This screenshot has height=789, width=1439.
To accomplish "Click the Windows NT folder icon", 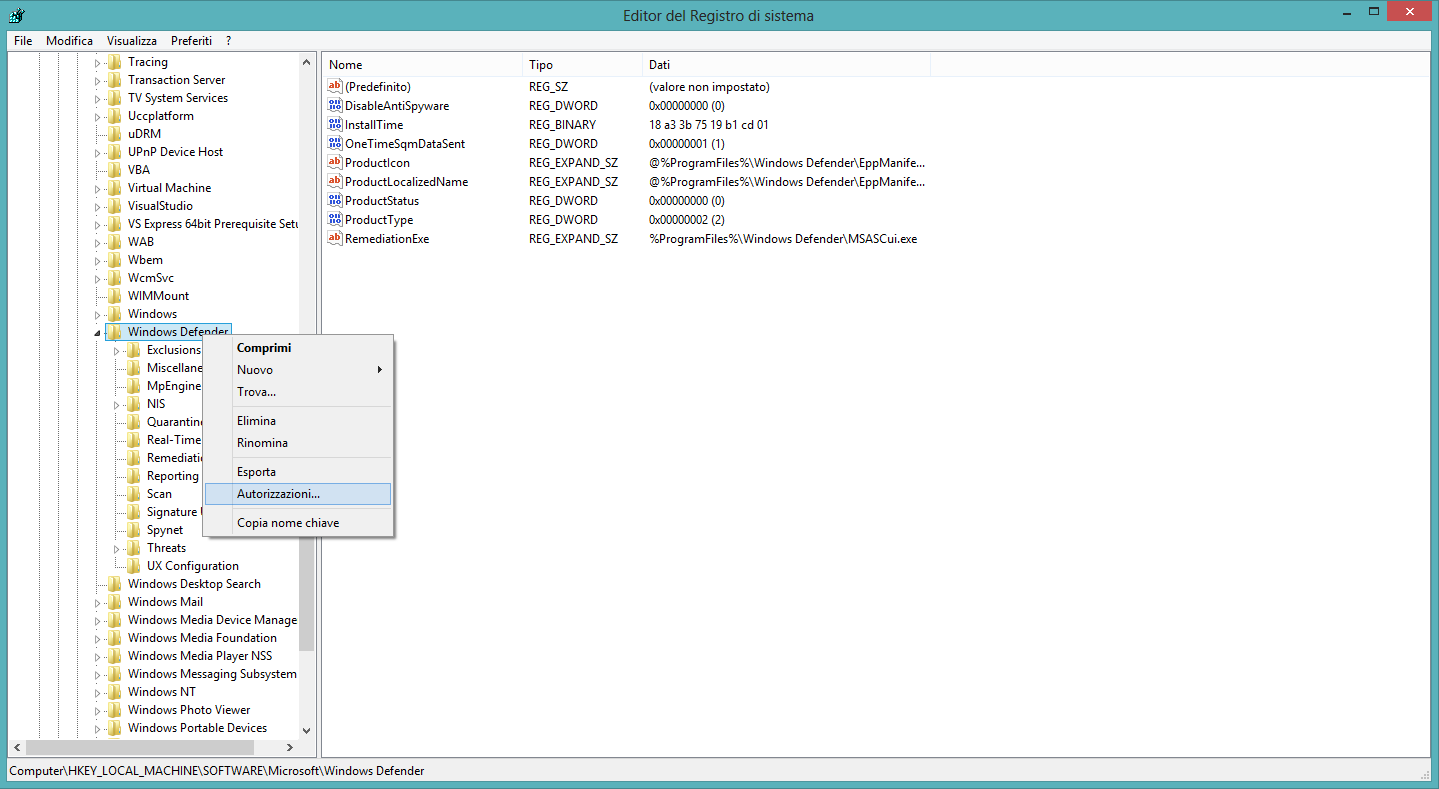I will click(114, 692).
